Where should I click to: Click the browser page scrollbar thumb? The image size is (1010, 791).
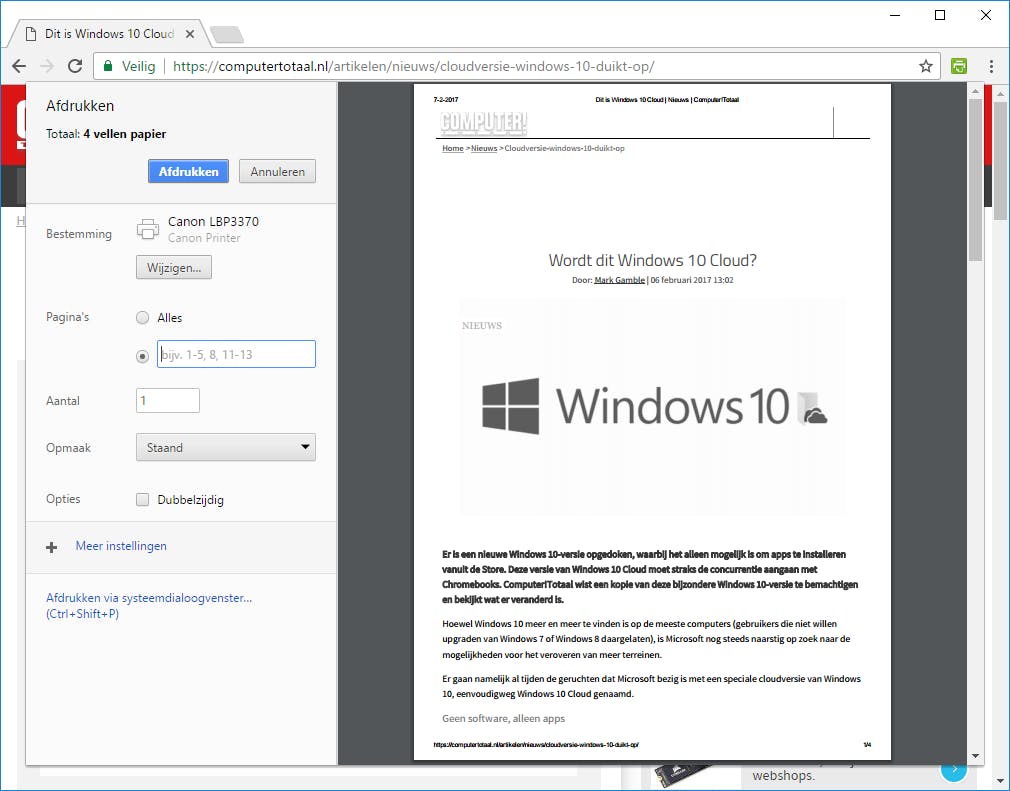coord(1000,161)
